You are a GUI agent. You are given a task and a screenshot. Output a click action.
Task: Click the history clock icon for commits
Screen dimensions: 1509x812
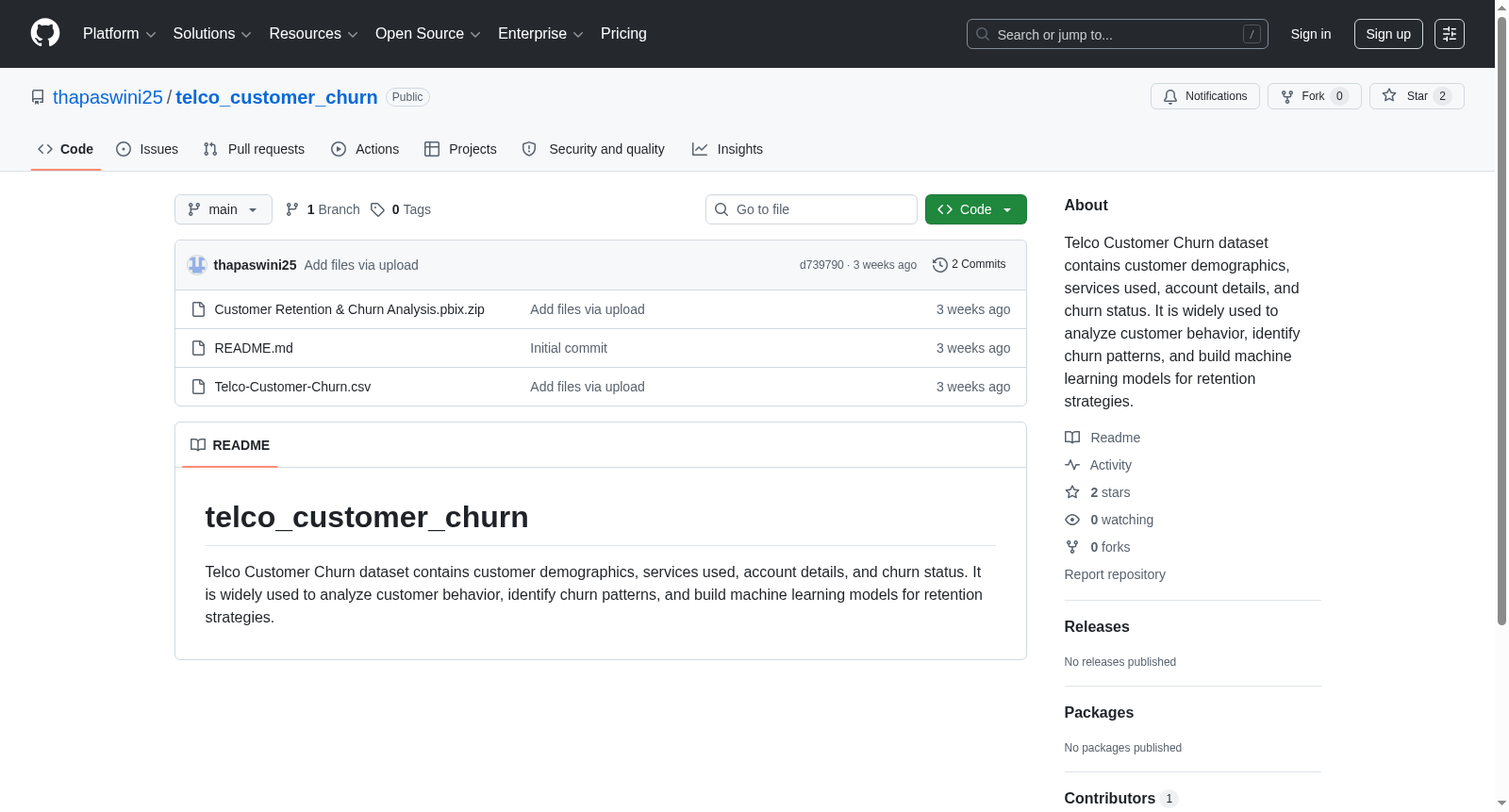(x=939, y=265)
